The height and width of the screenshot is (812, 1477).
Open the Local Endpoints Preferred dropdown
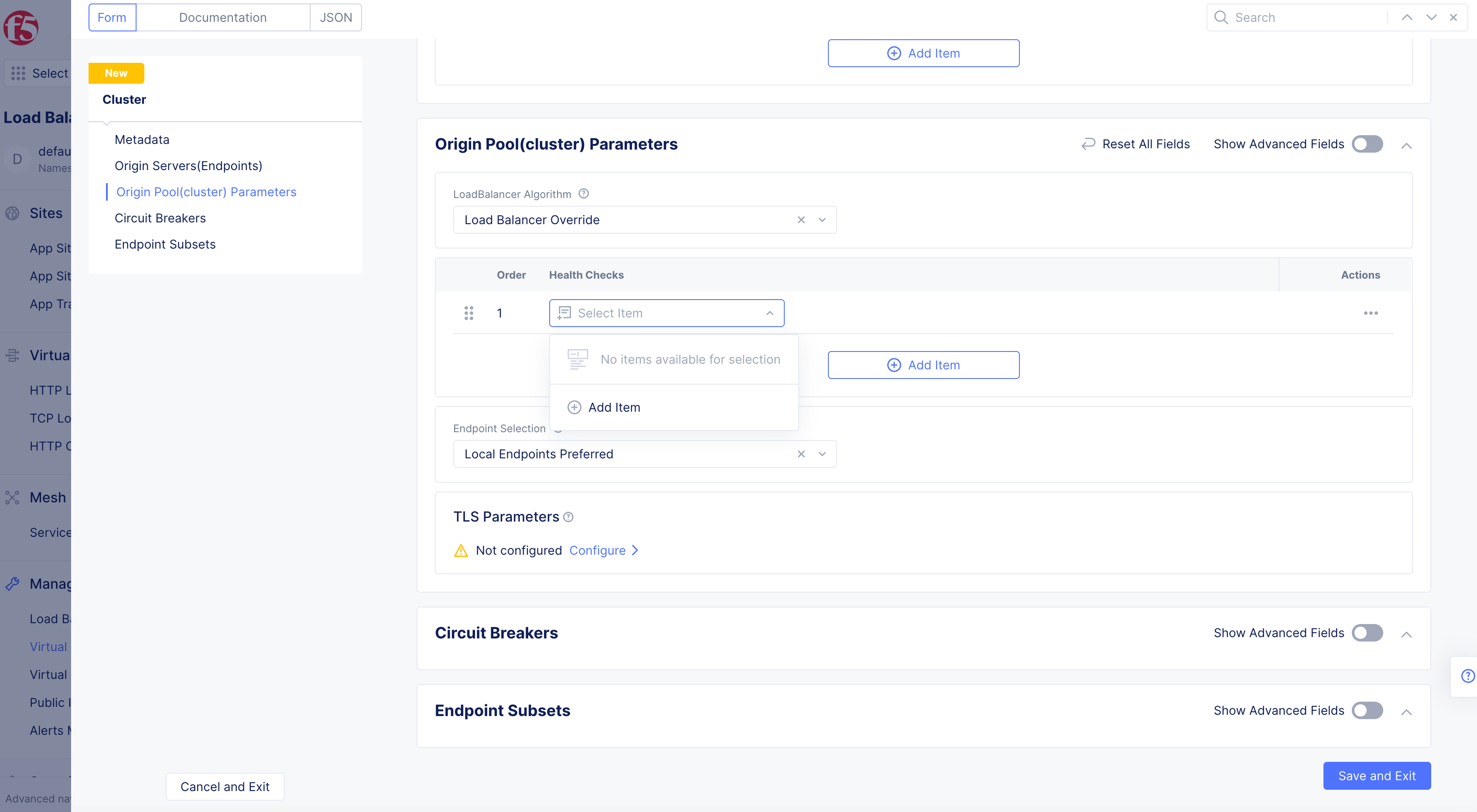click(x=822, y=453)
